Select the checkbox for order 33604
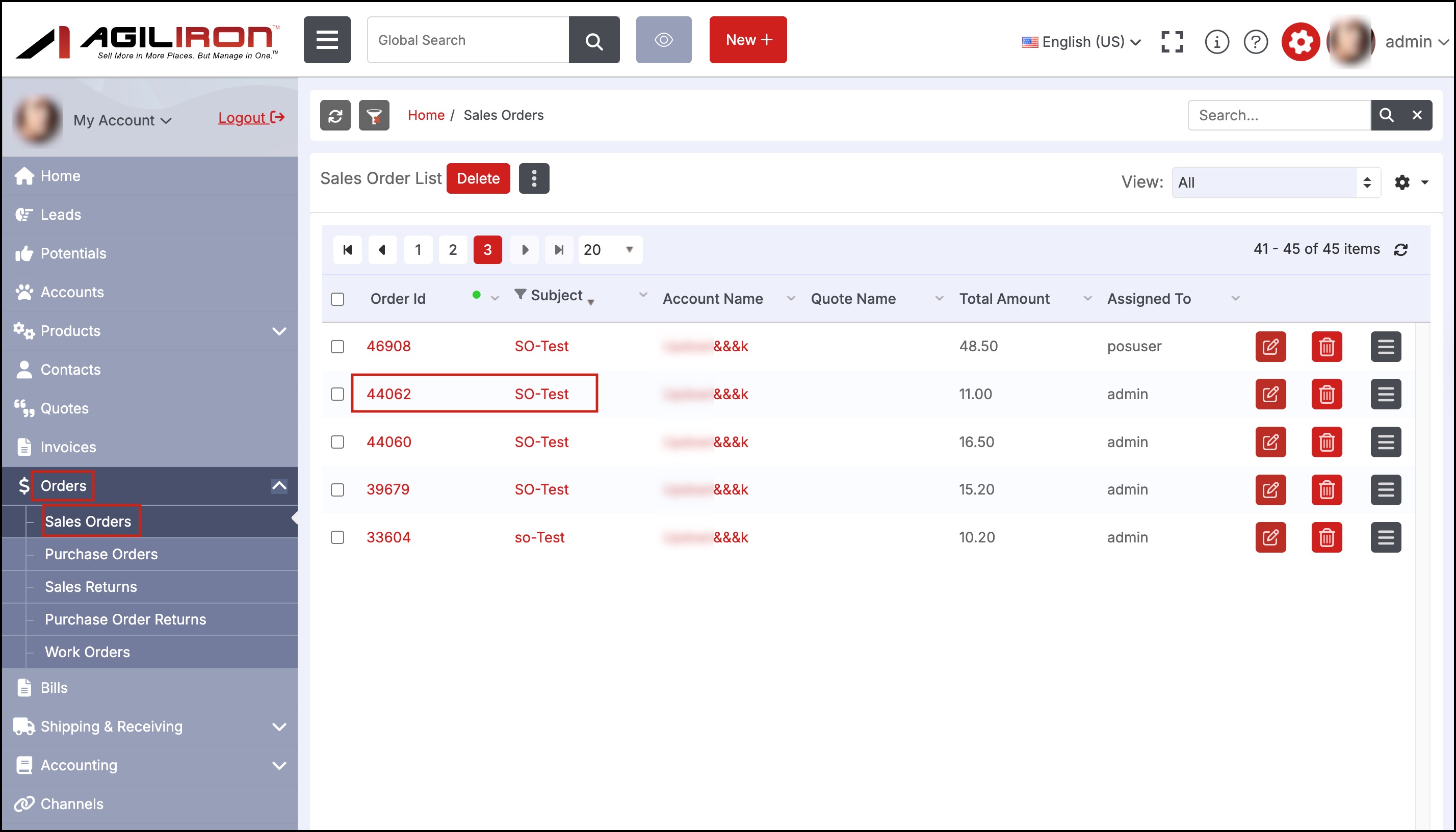Screen dimensions: 1456x832 337,538
